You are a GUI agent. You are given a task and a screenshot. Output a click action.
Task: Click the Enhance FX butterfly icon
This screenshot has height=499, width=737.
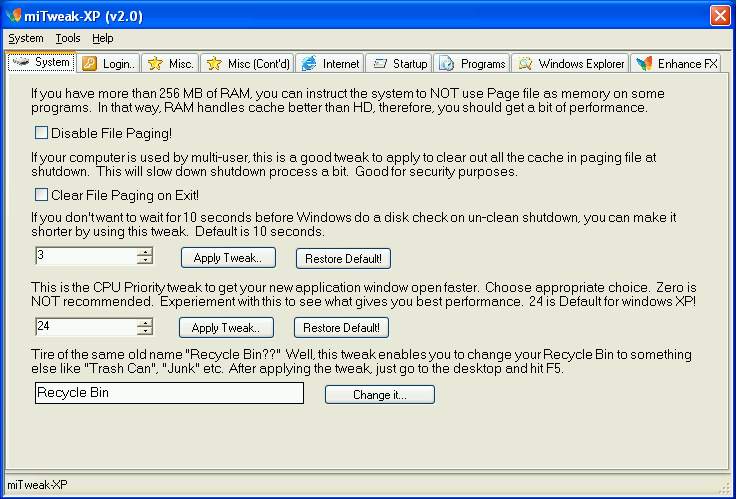click(x=644, y=63)
